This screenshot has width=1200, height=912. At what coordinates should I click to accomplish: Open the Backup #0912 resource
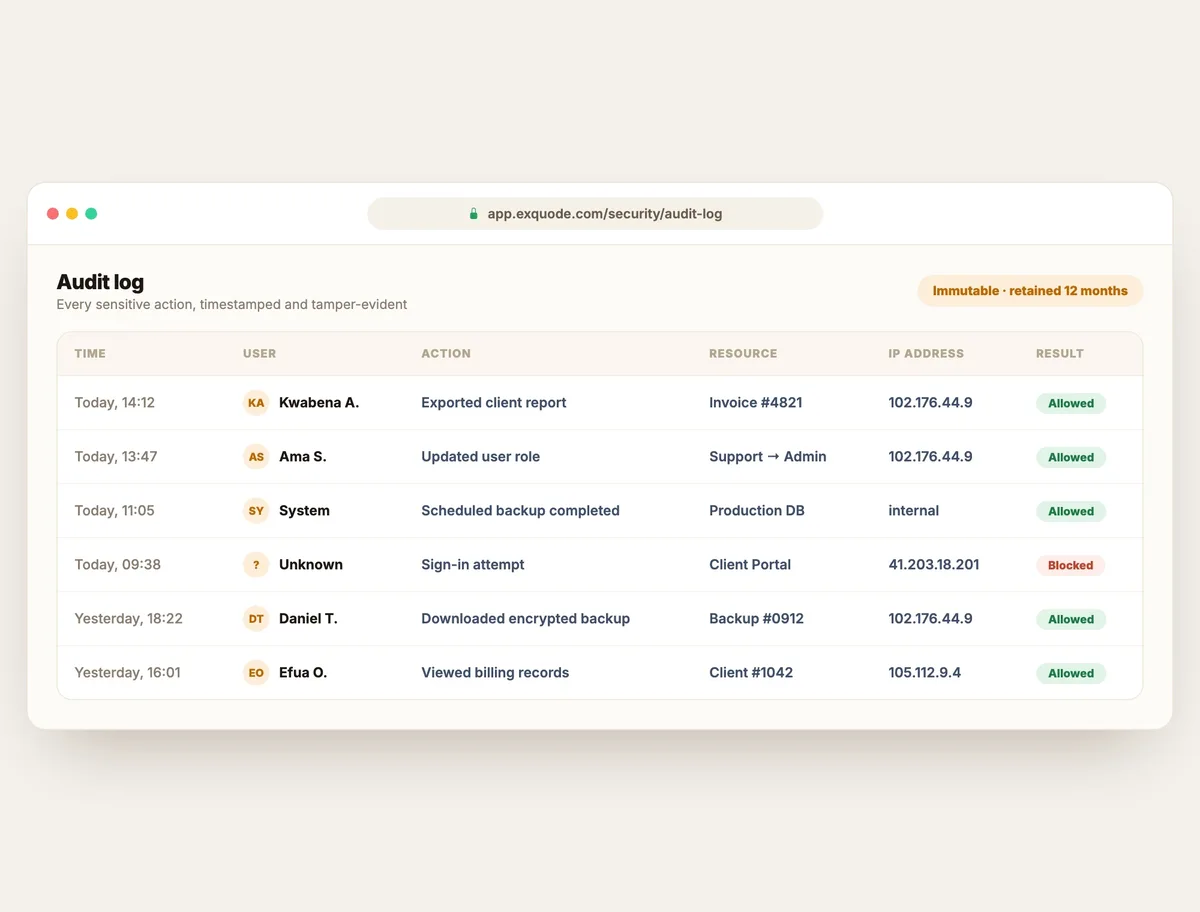pyautogui.click(x=757, y=619)
